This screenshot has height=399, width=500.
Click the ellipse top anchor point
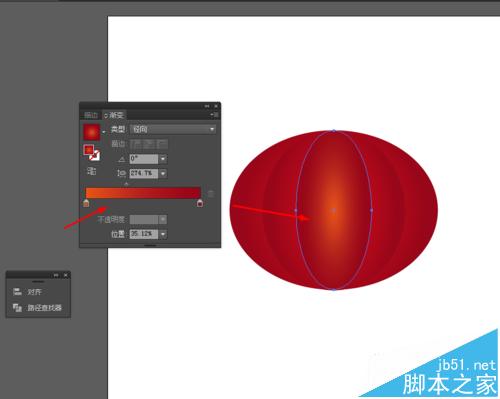(x=334, y=131)
